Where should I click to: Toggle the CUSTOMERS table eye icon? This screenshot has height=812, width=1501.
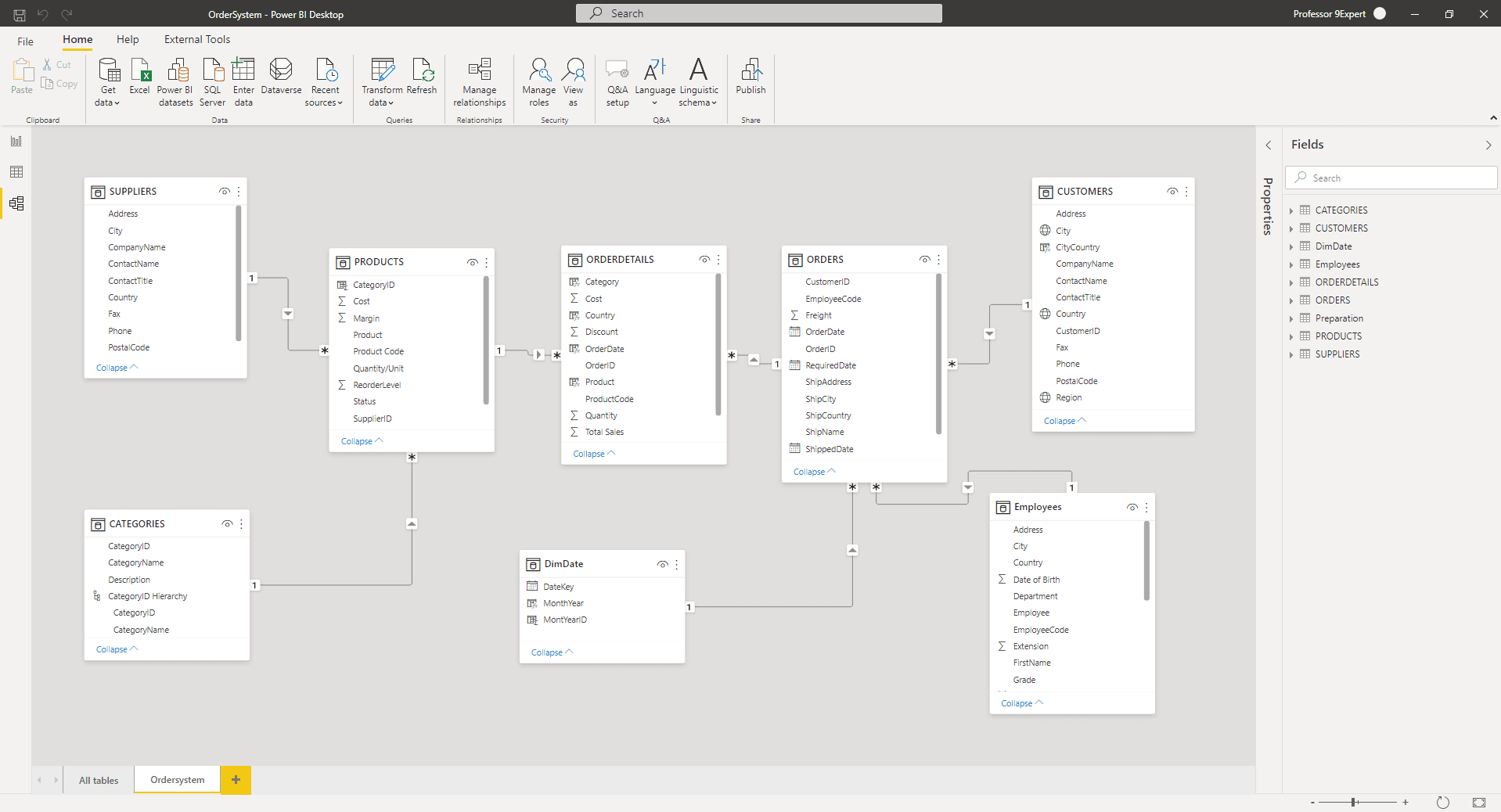point(1172,192)
